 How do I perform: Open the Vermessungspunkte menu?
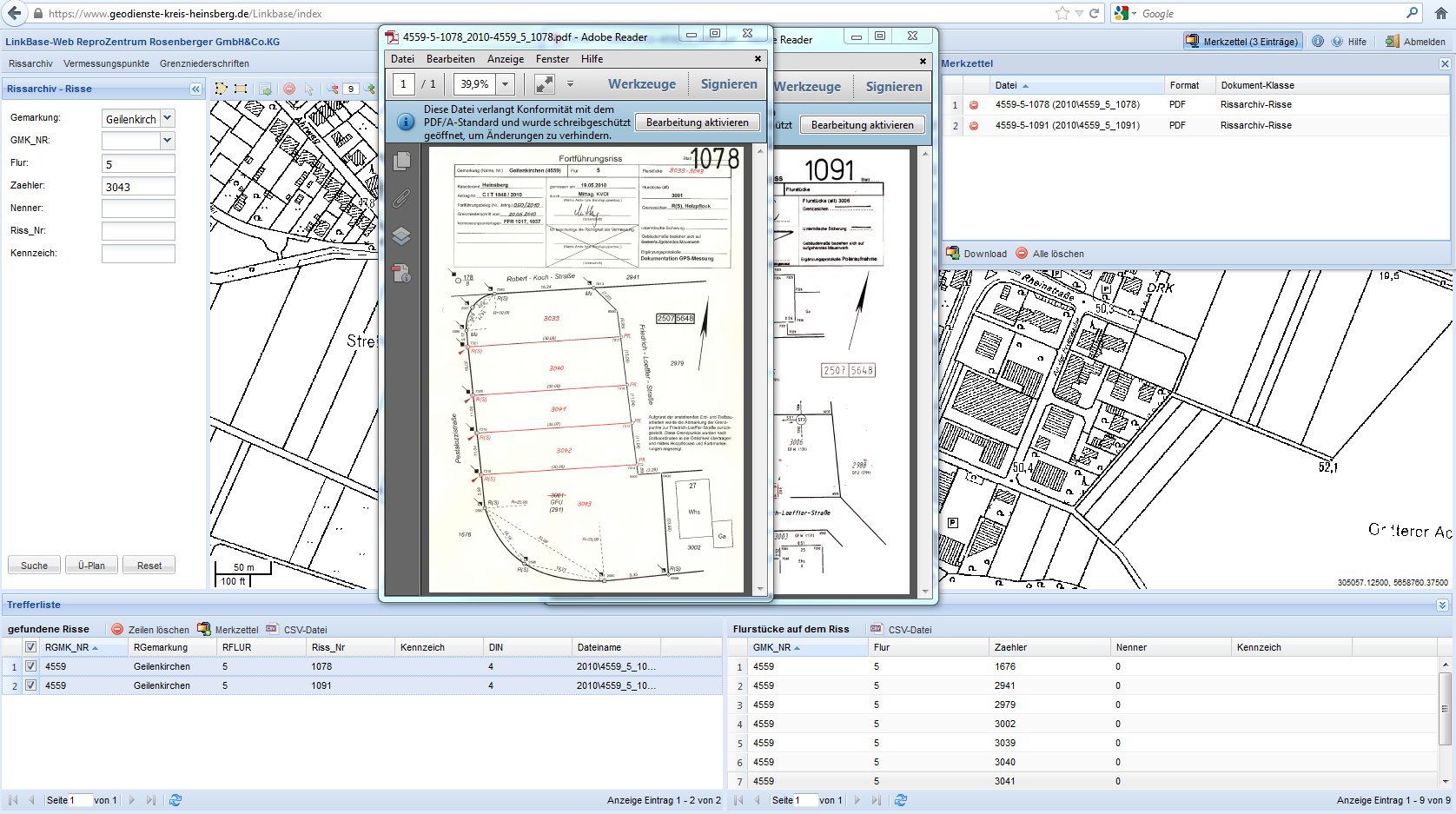tap(106, 63)
